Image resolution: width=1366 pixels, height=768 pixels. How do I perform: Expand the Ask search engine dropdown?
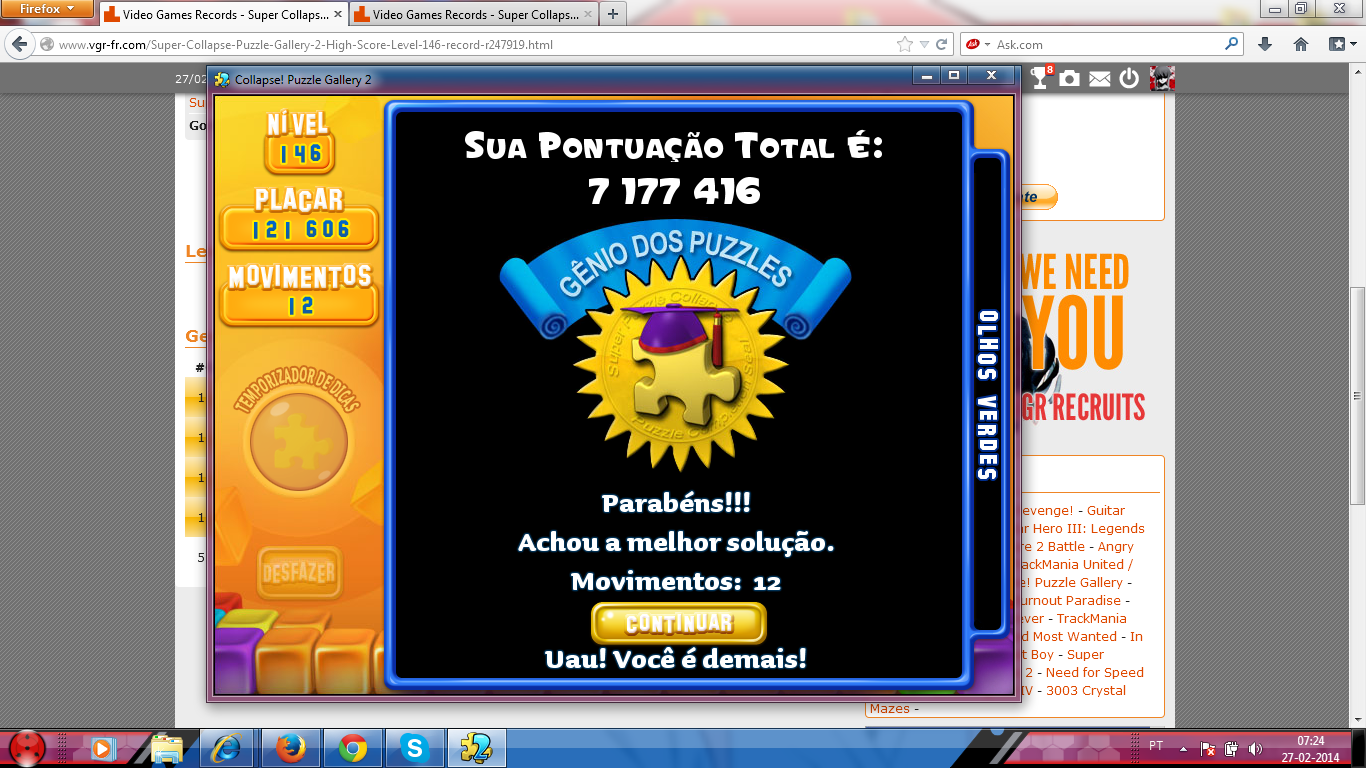[987, 45]
